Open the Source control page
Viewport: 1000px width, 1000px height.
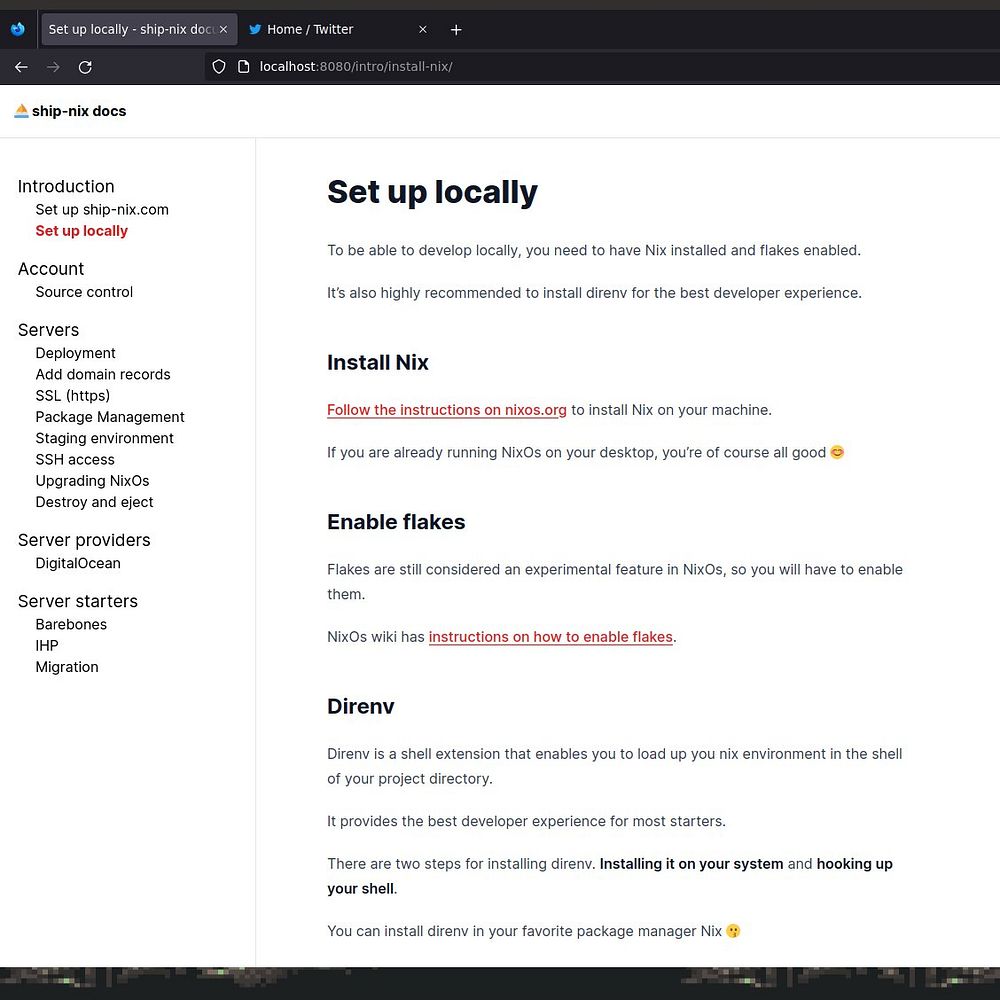(x=84, y=292)
